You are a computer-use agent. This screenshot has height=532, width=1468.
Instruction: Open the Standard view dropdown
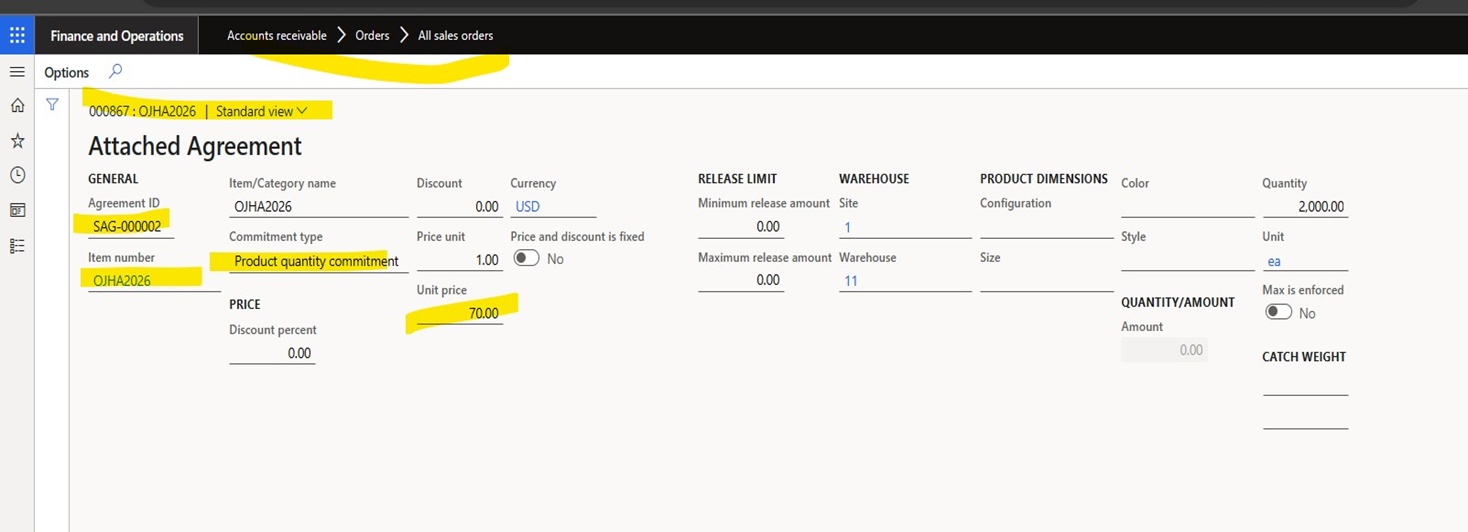(262, 111)
